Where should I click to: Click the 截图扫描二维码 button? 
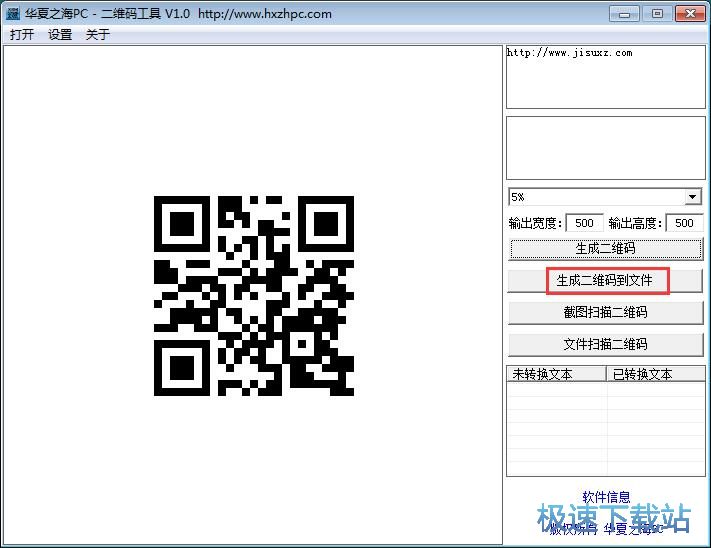point(605,313)
